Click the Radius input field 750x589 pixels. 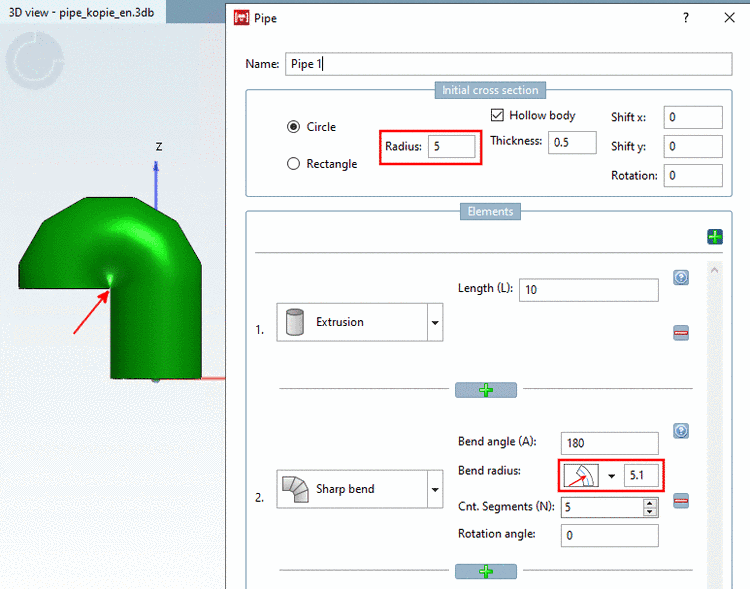click(451, 146)
